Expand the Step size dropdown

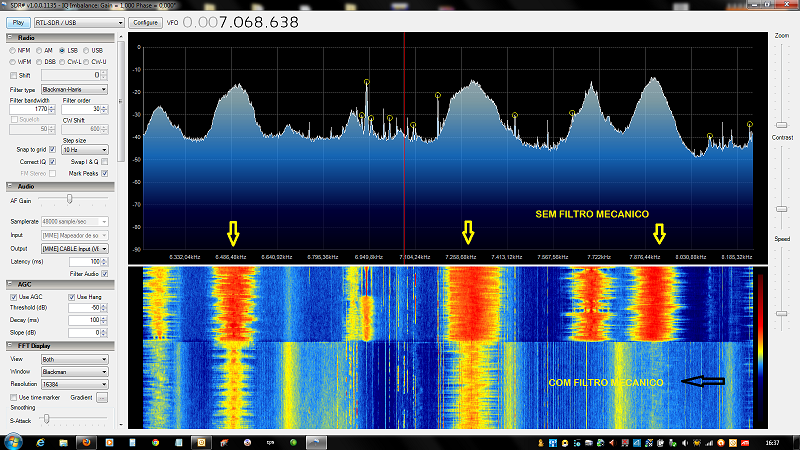pyautogui.click(x=85, y=149)
